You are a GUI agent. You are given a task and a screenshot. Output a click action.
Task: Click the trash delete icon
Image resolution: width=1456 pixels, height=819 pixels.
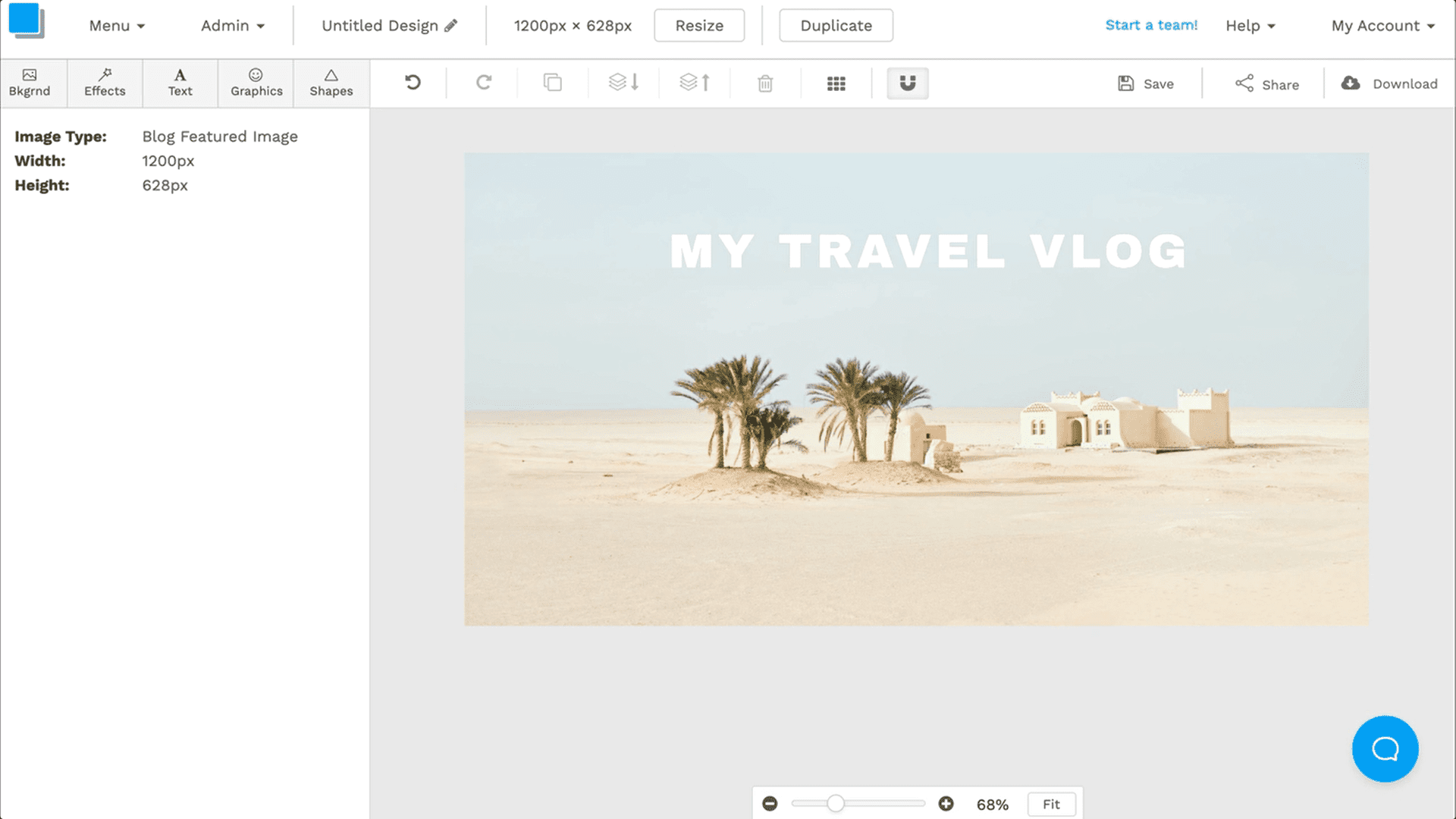[765, 83]
